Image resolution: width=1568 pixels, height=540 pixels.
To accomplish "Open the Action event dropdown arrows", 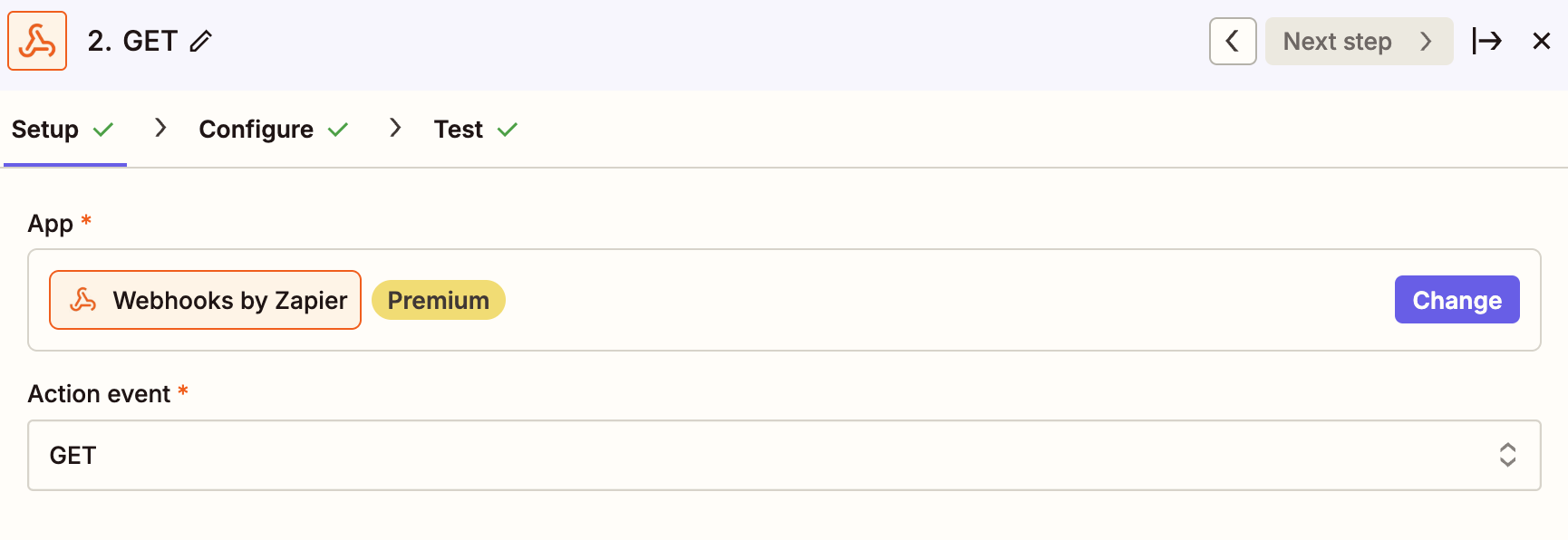I will click(1507, 455).
